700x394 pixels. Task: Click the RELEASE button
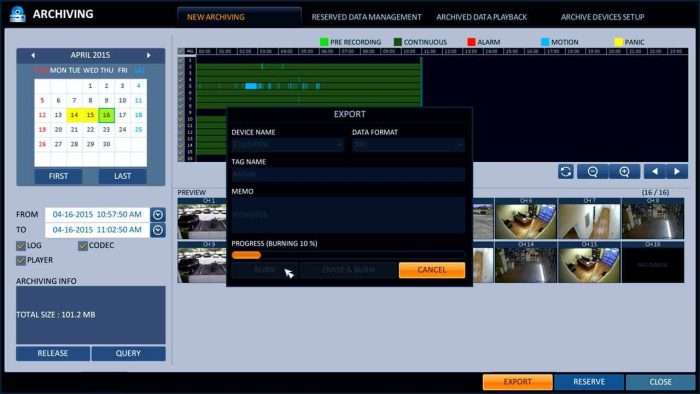point(53,353)
